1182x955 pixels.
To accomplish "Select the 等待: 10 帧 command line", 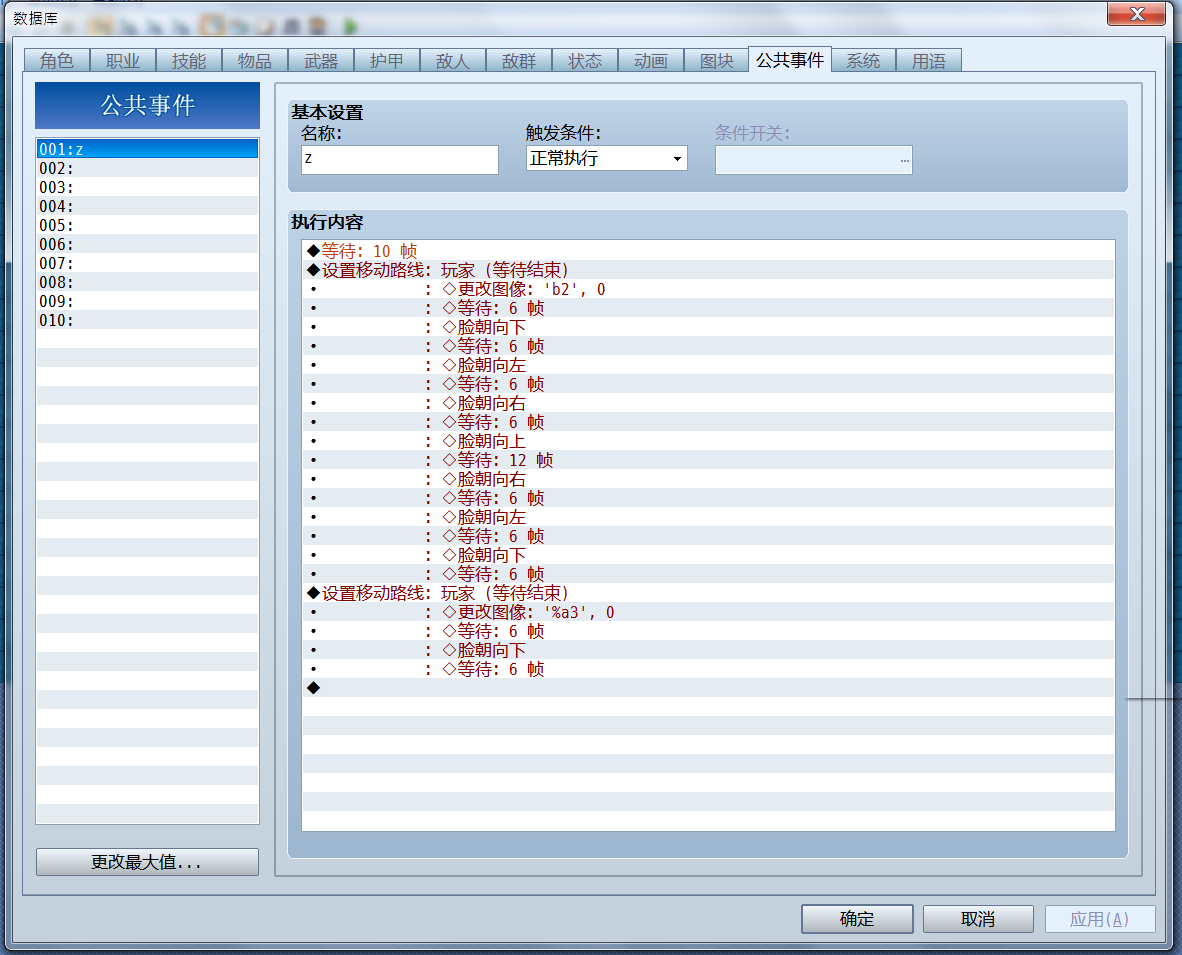I will (708, 251).
